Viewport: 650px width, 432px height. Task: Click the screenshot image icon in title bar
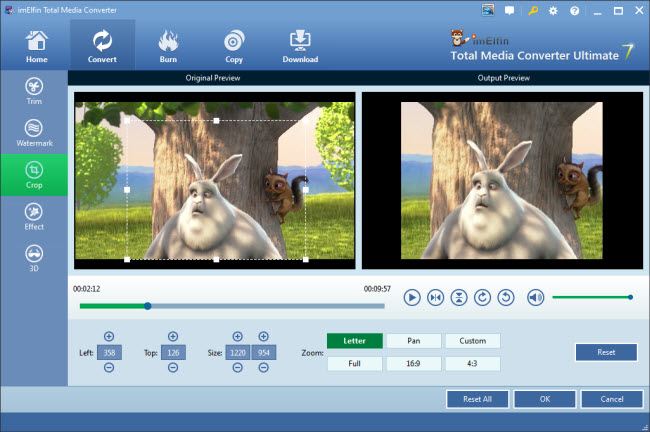pyautogui.click(x=488, y=10)
